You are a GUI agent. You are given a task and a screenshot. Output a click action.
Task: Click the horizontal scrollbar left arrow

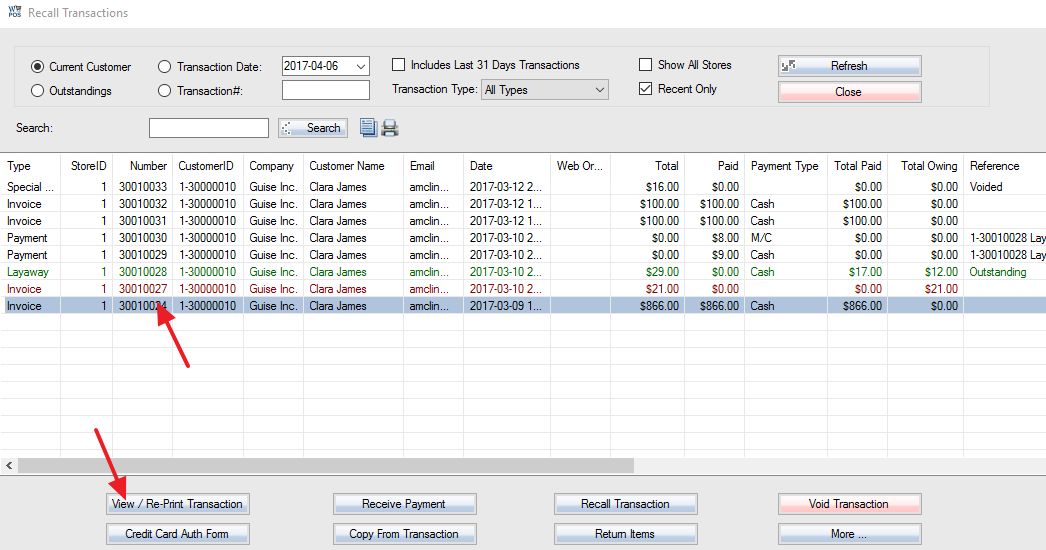point(9,465)
